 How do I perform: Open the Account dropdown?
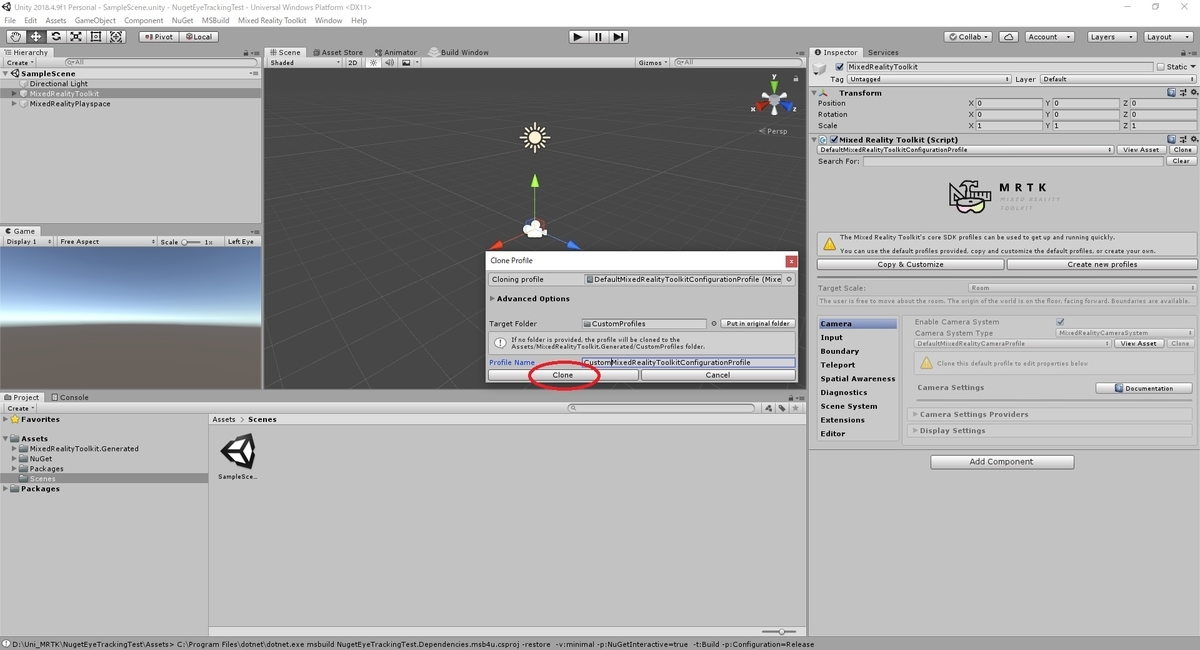click(x=1049, y=37)
